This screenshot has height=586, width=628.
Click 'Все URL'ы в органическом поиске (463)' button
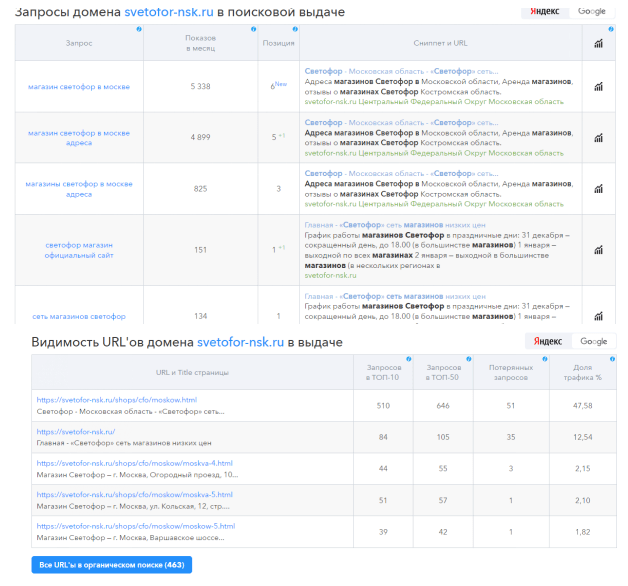click(112, 565)
